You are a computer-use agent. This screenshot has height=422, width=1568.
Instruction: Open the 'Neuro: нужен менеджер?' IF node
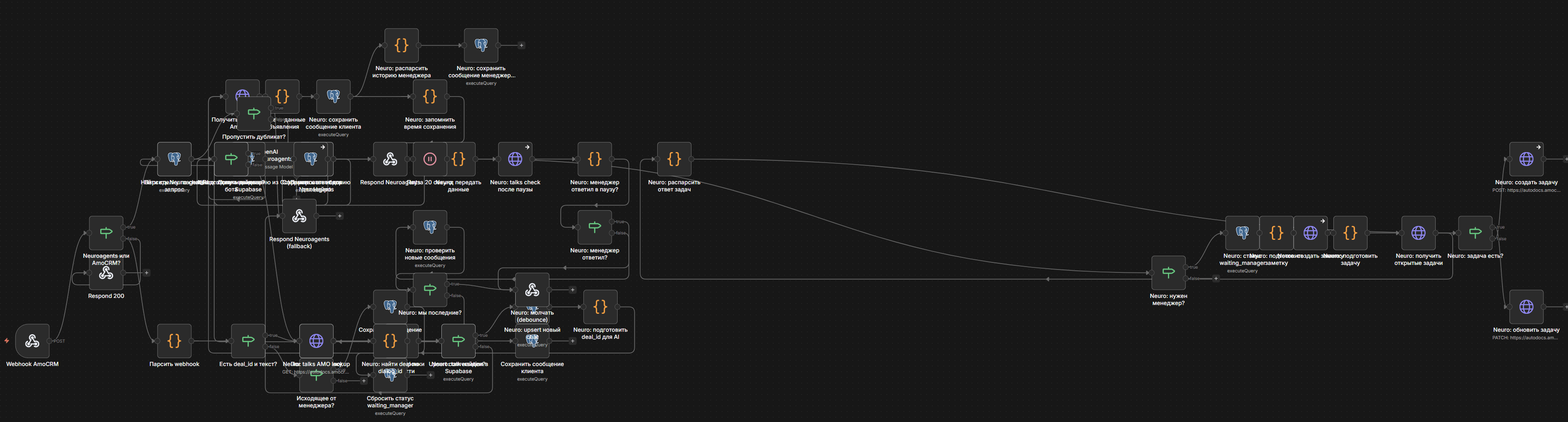[1168, 273]
